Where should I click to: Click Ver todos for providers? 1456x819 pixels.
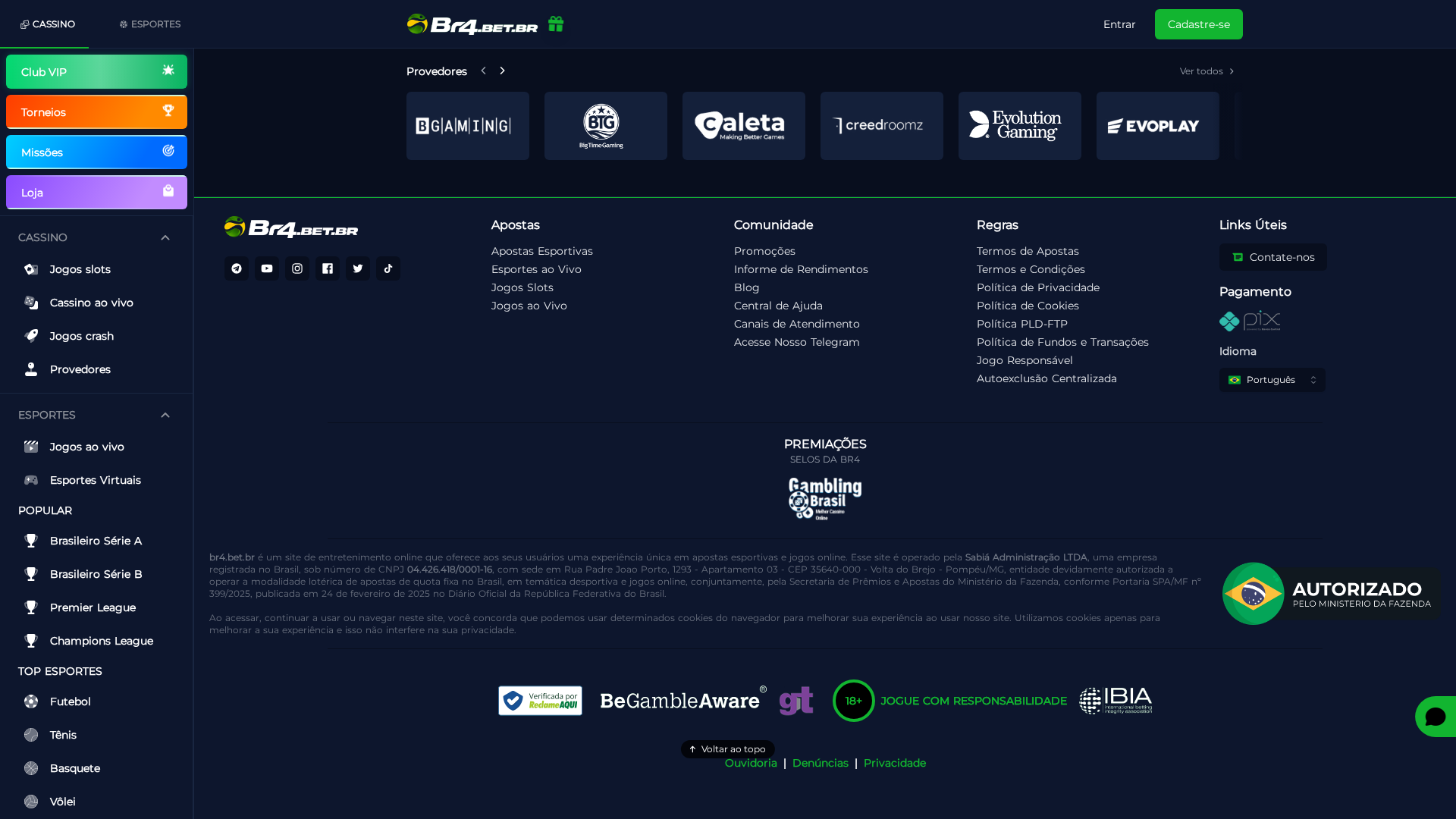point(1207,71)
